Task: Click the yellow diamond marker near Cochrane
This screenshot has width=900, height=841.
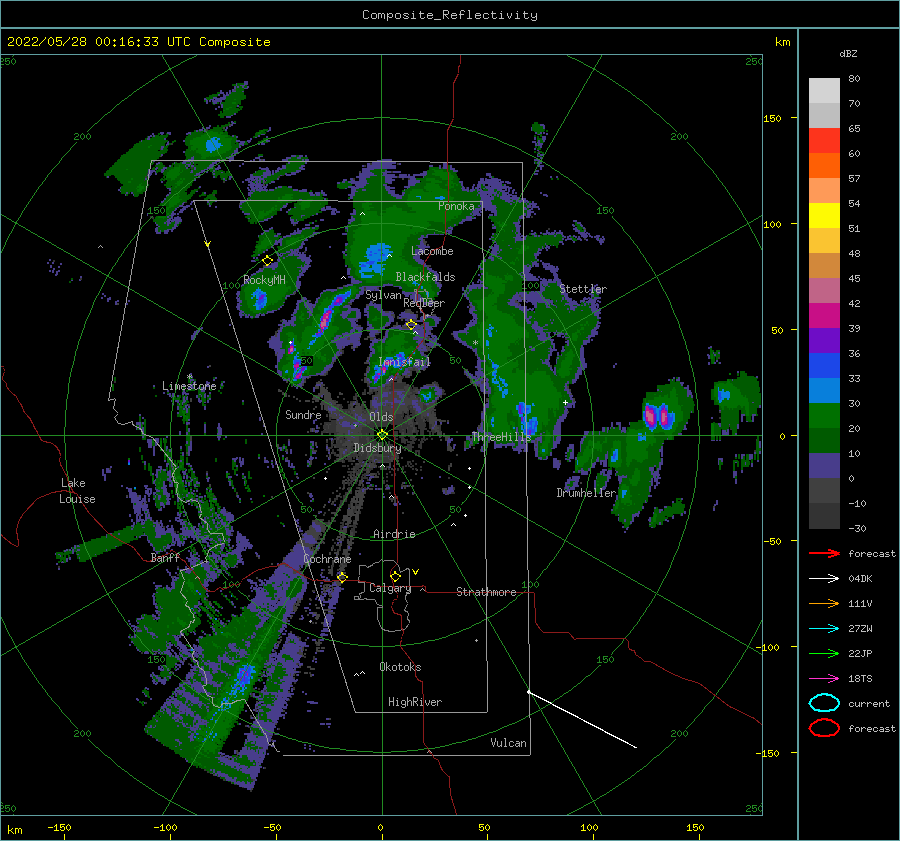Action: coord(342,578)
